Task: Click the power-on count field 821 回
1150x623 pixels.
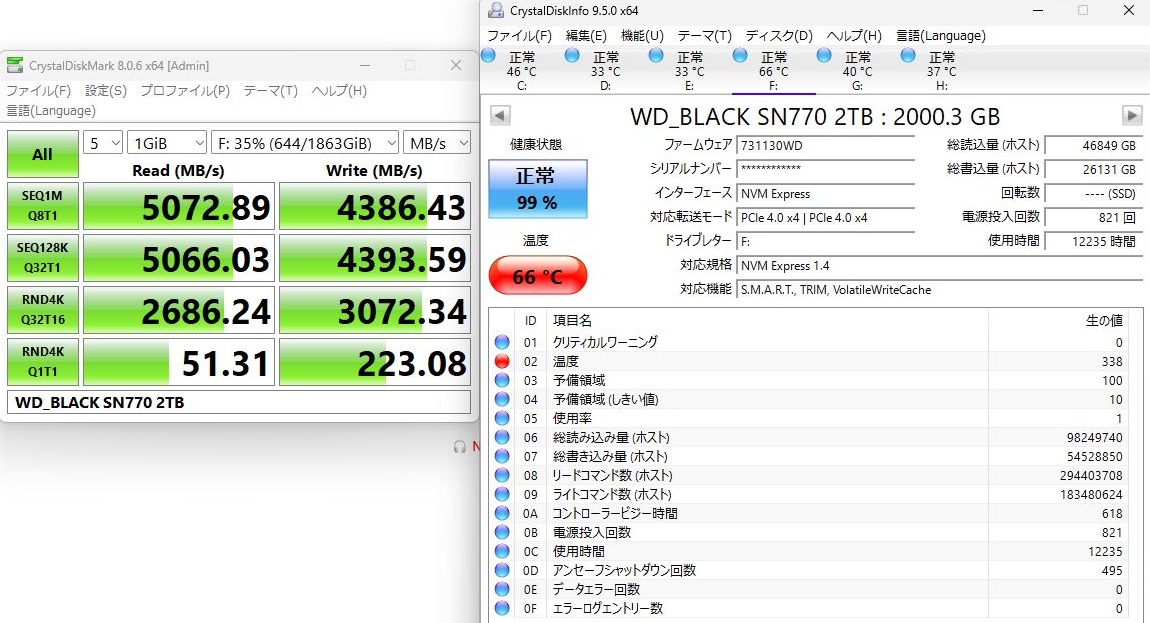Action: [x=1094, y=217]
